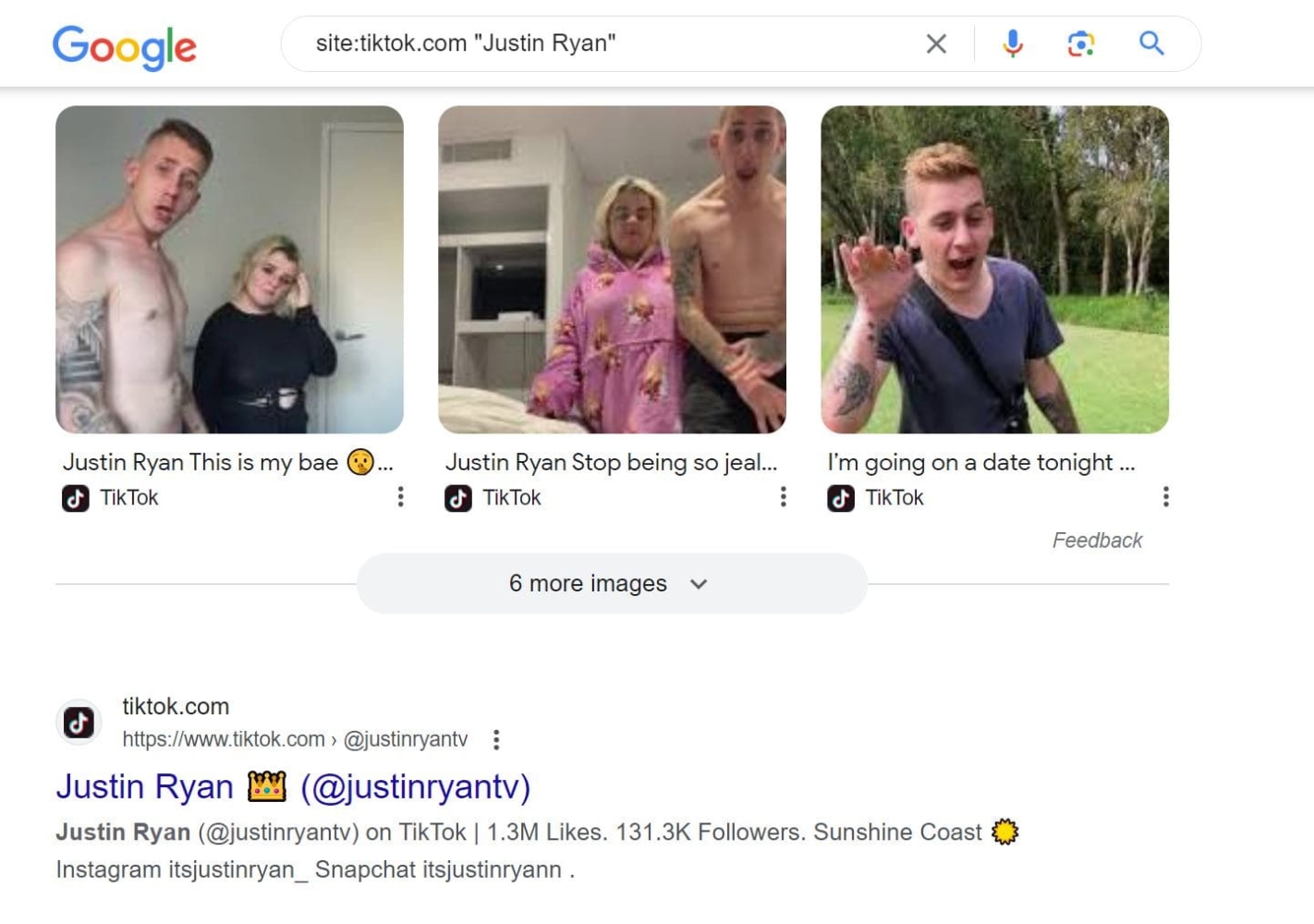Click the TikTok icon under the first image
Viewport: 1314px width, 924px height.
[75, 498]
